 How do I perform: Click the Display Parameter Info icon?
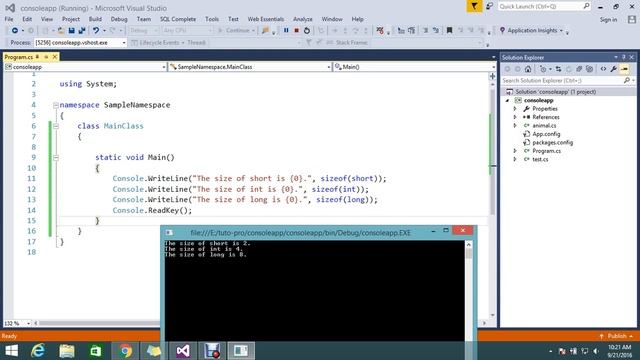[x=411, y=31]
